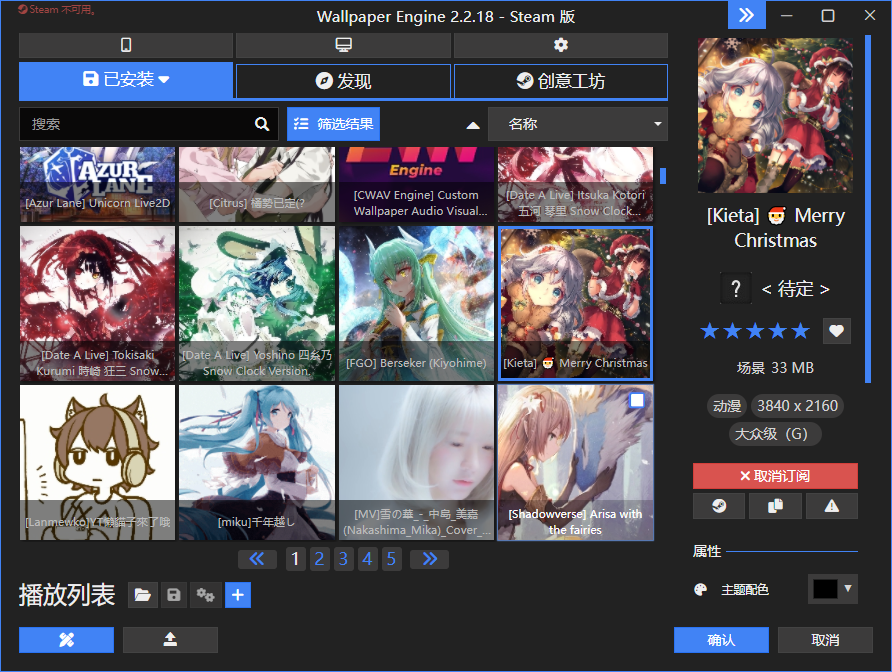Expand the 主题配色 dropdown arrow
This screenshot has width=892, height=672.
[x=848, y=588]
